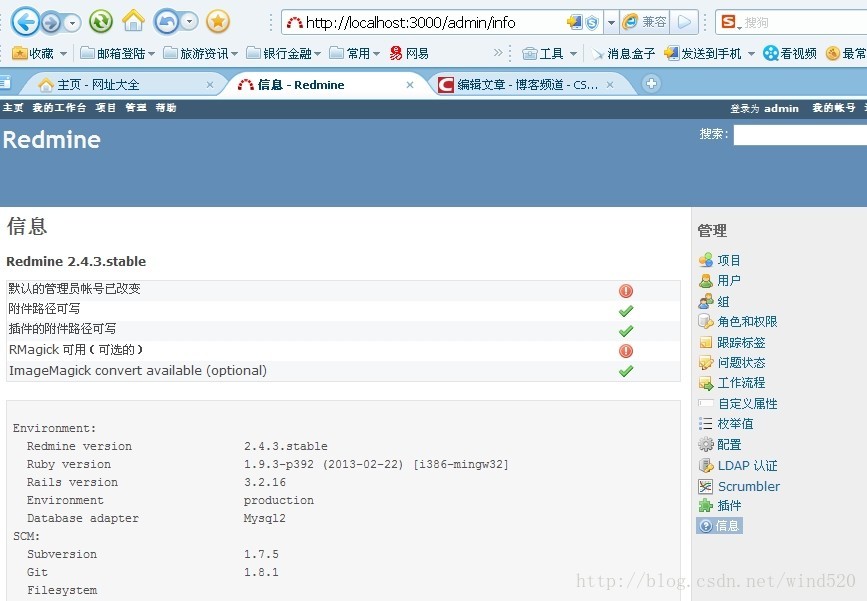Open Scrumbler in the admin sidebar
This screenshot has width=867, height=601.
pos(749,487)
